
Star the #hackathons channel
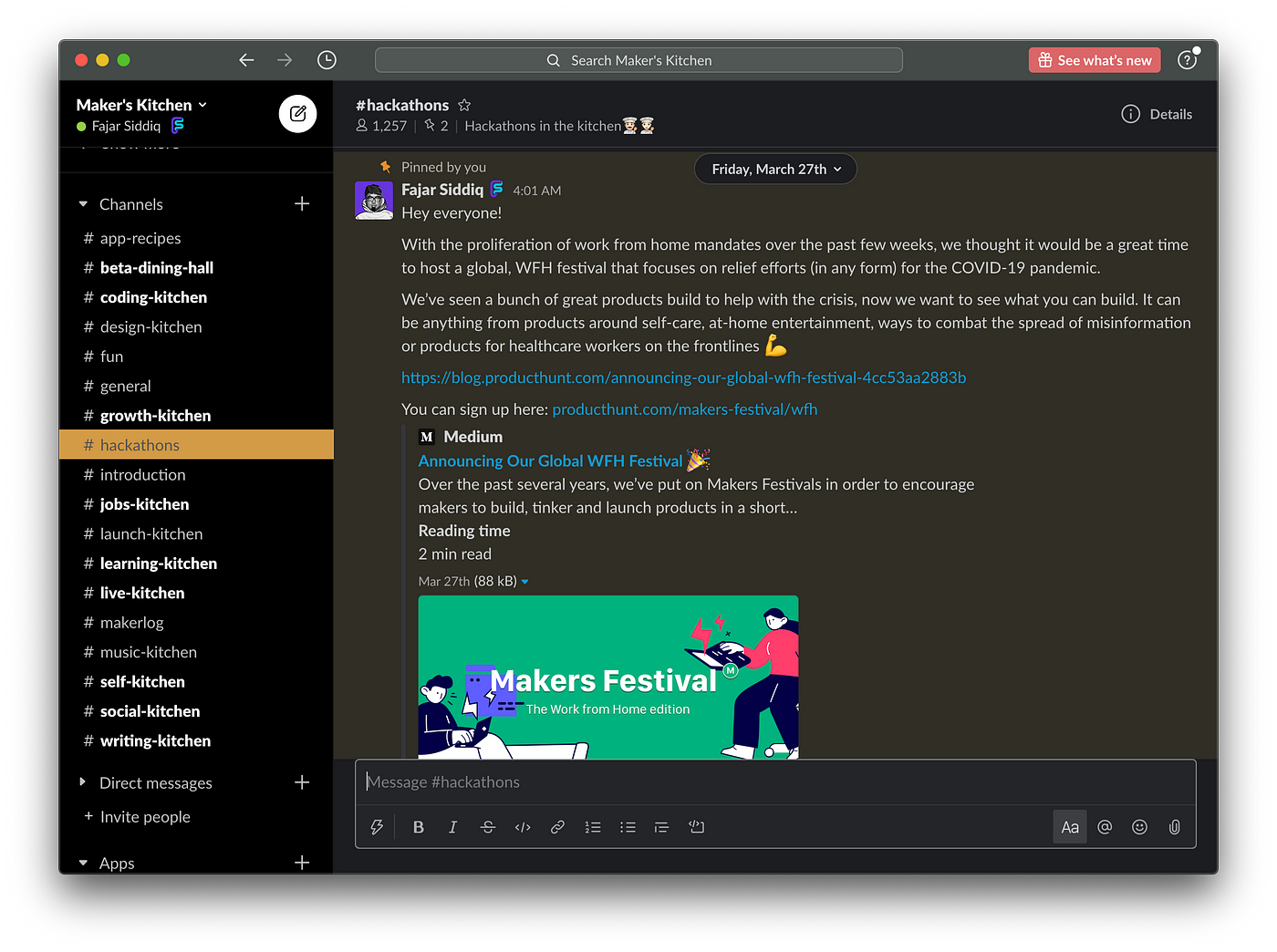tap(464, 105)
